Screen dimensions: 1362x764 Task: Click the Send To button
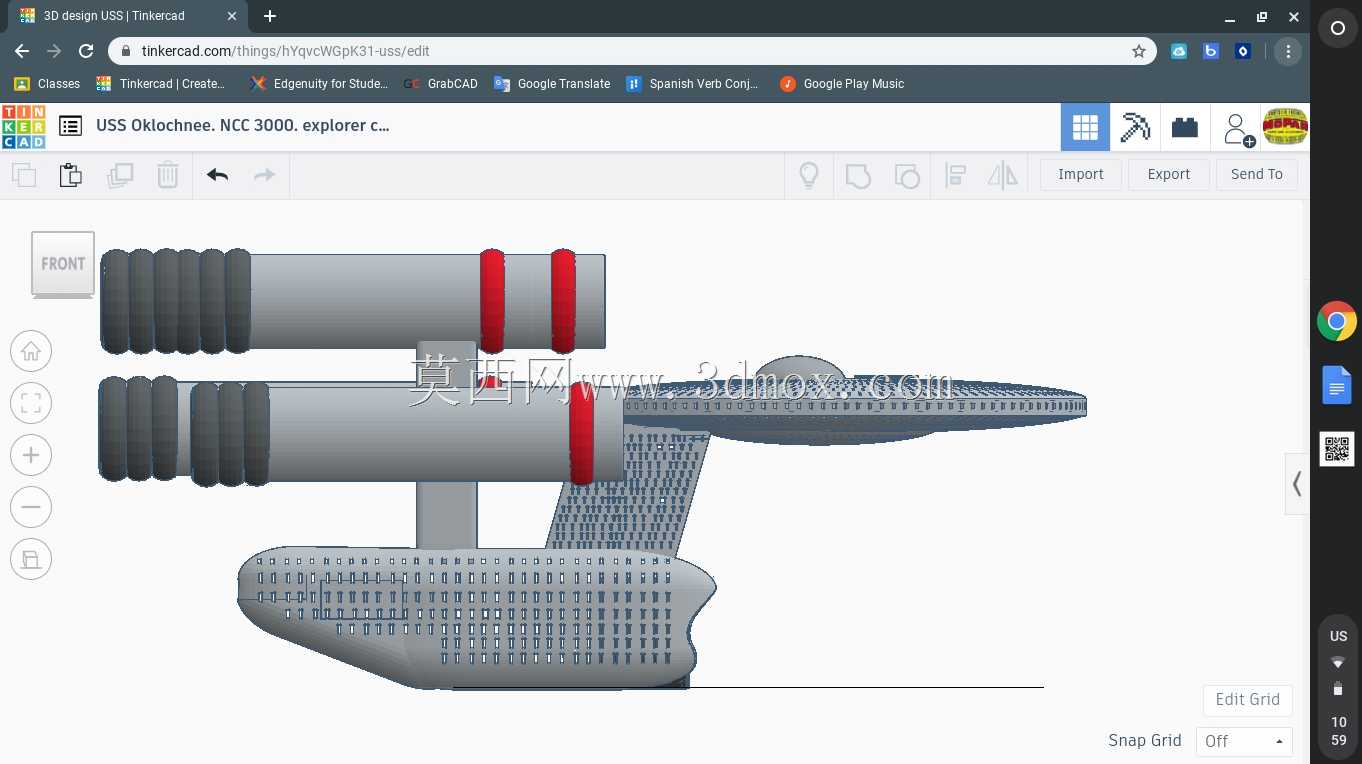(1256, 174)
